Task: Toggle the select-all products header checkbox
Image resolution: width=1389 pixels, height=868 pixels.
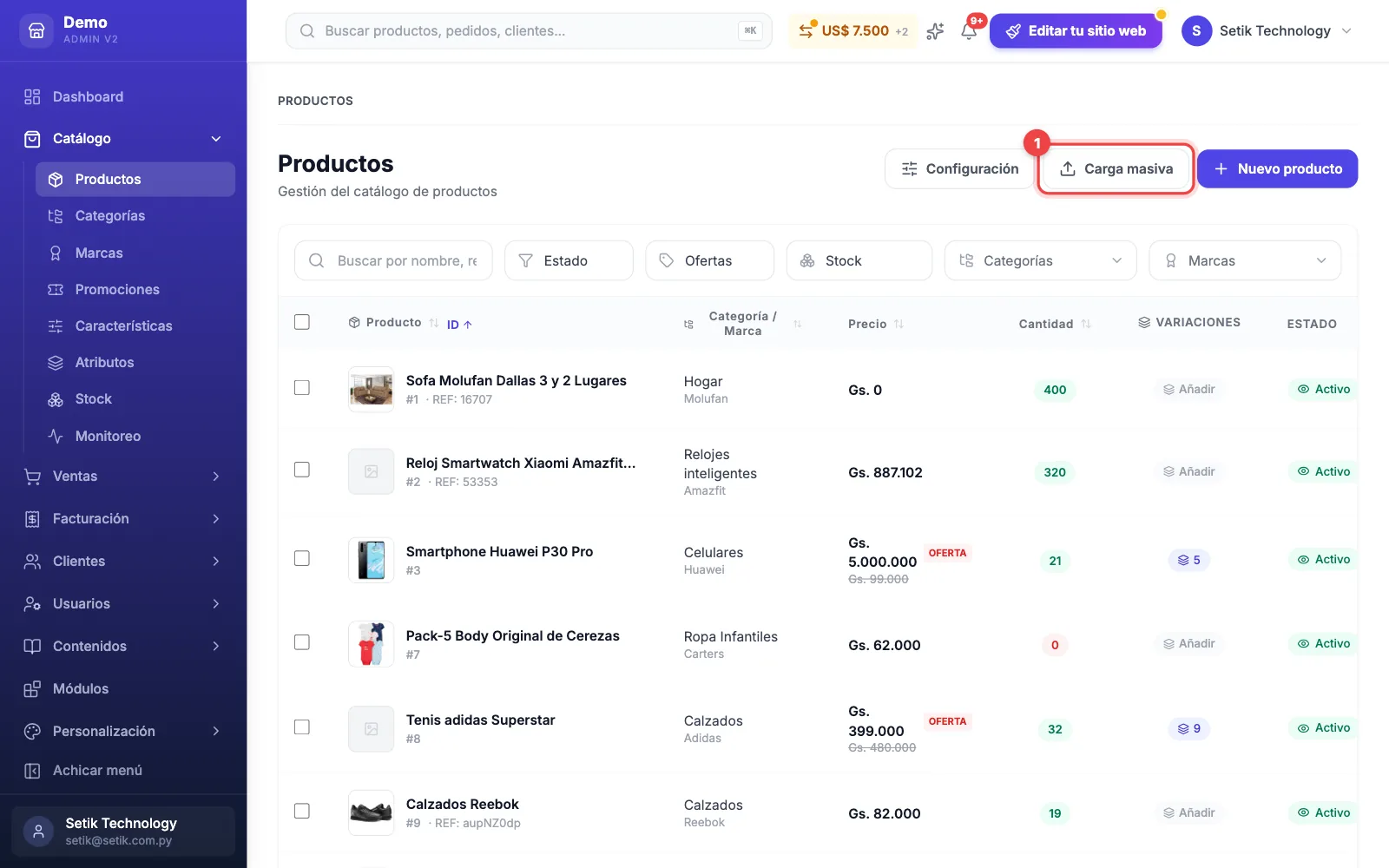Action: [302, 322]
